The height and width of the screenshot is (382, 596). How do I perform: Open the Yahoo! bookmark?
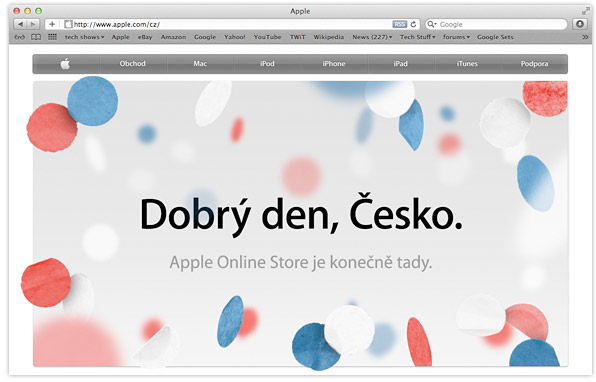click(235, 37)
